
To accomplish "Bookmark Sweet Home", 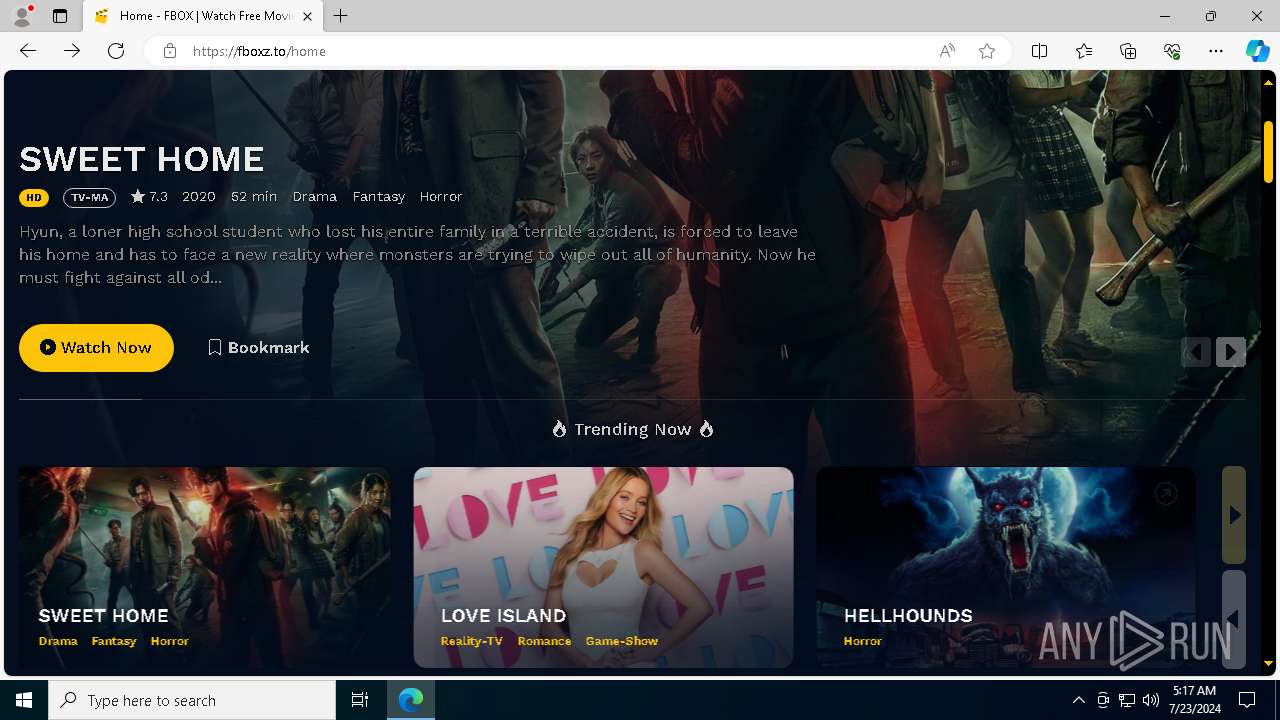I will pos(258,348).
